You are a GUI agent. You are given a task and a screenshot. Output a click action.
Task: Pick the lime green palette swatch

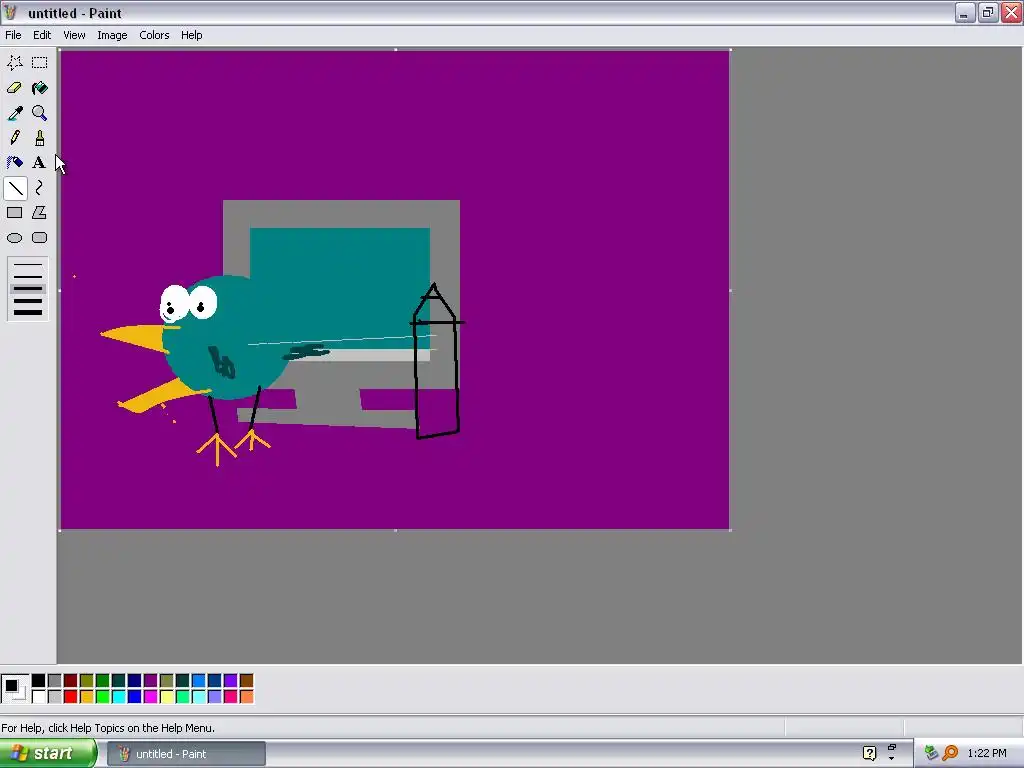click(103, 697)
